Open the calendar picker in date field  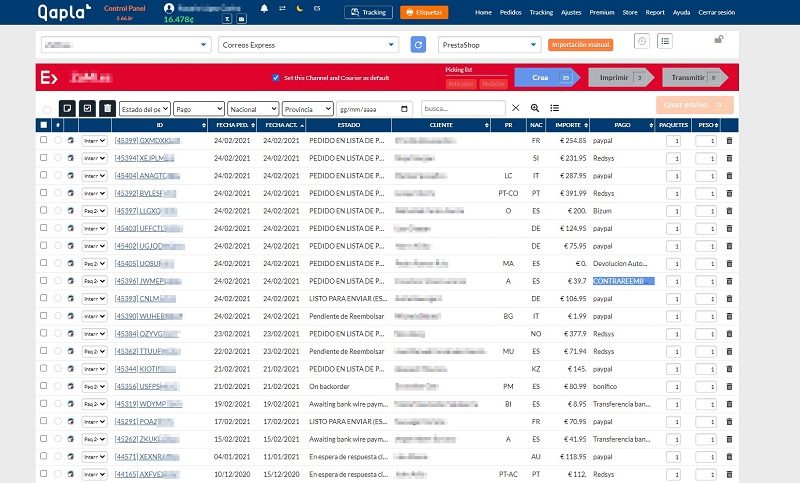(404, 109)
